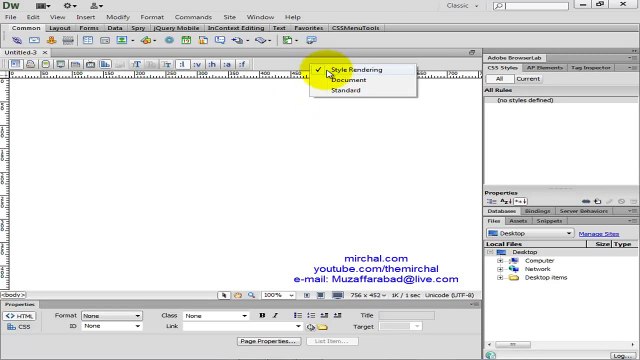Switch CSS Styles panel to Current mode
This screenshot has height=360, width=640.
(528, 79)
